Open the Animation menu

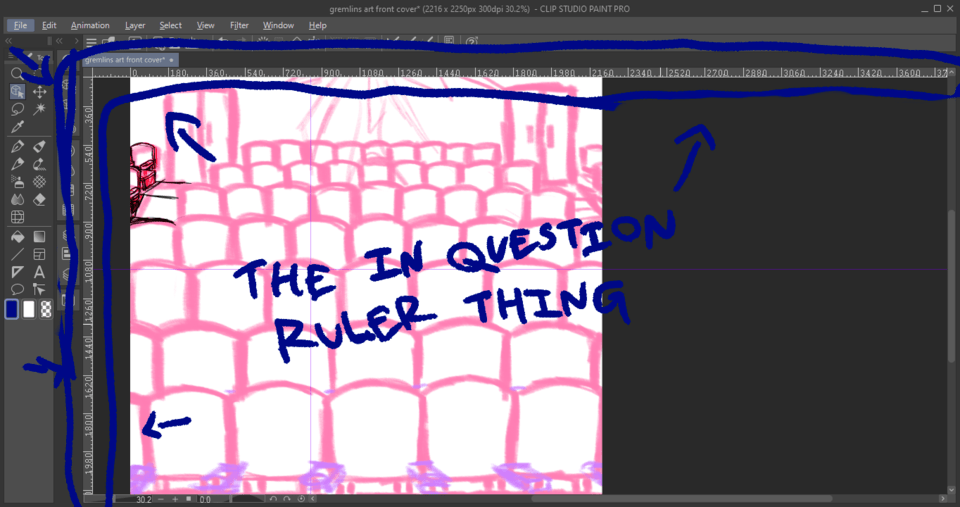point(90,25)
